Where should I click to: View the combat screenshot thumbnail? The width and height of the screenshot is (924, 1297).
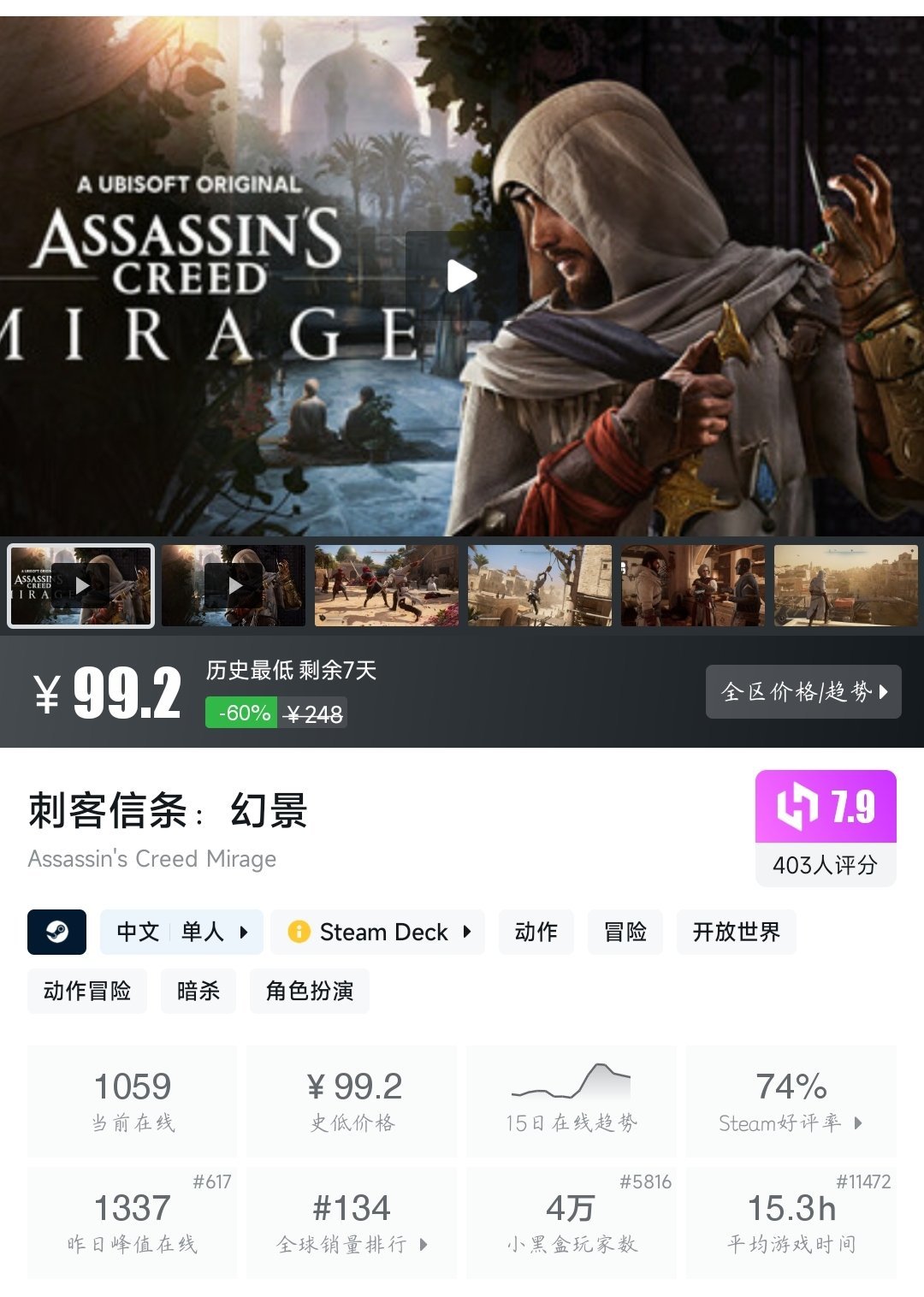click(x=387, y=586)
